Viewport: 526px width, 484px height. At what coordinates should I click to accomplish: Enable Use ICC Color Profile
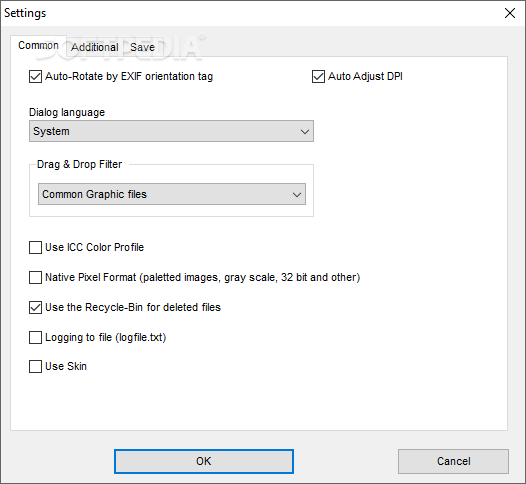pyautogui.click(x=35, y=248)
